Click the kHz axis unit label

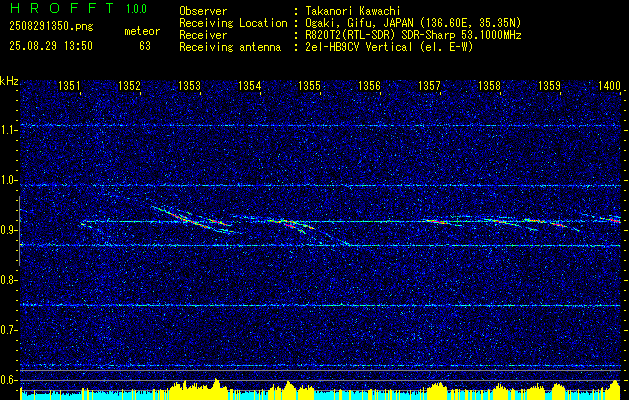(x=9, y=81)
